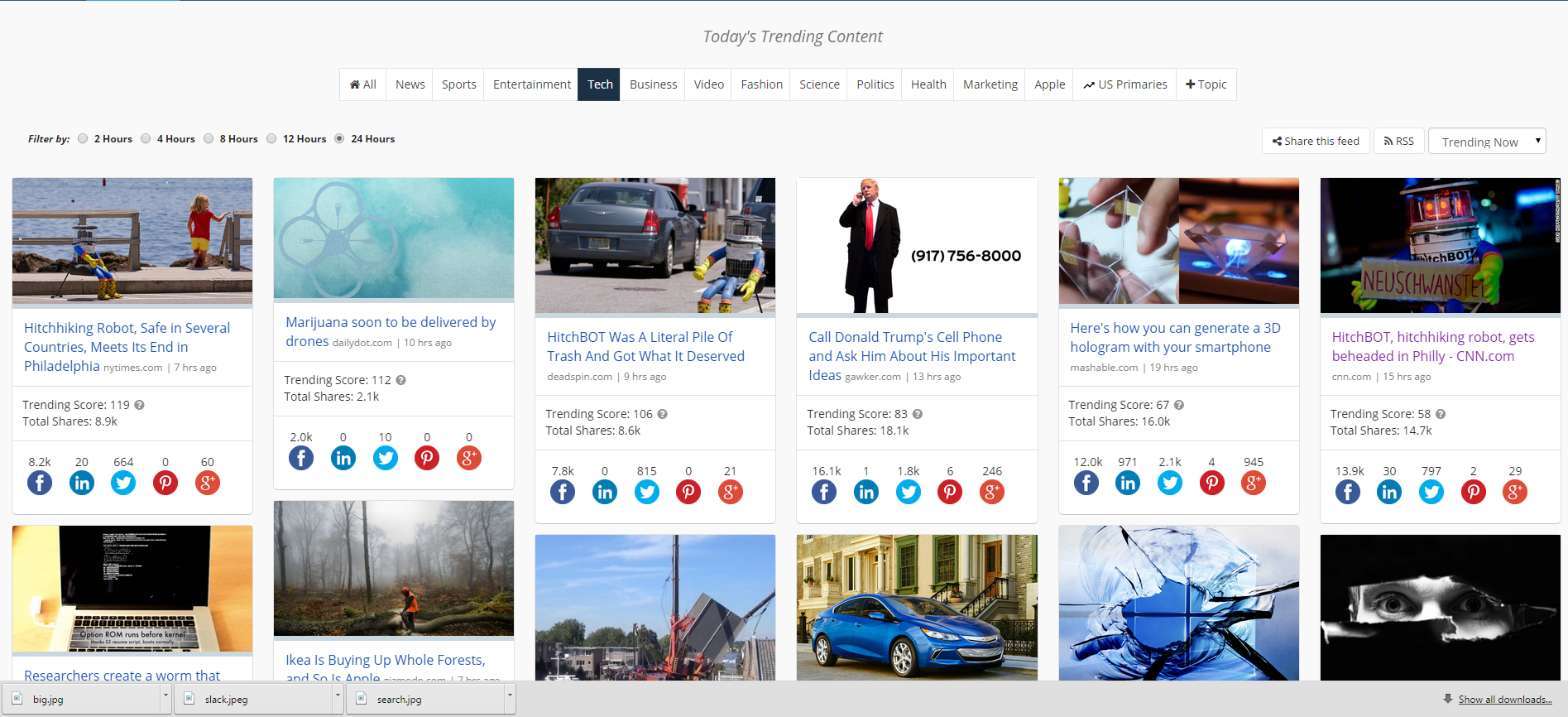Share Marijuana drones article on Facebook
Screen dimensions: 1568x717
coord(301,458)
